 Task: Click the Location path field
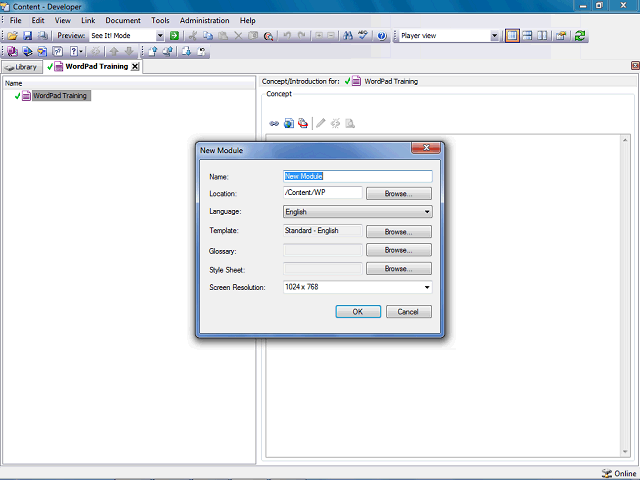(322, 193)
